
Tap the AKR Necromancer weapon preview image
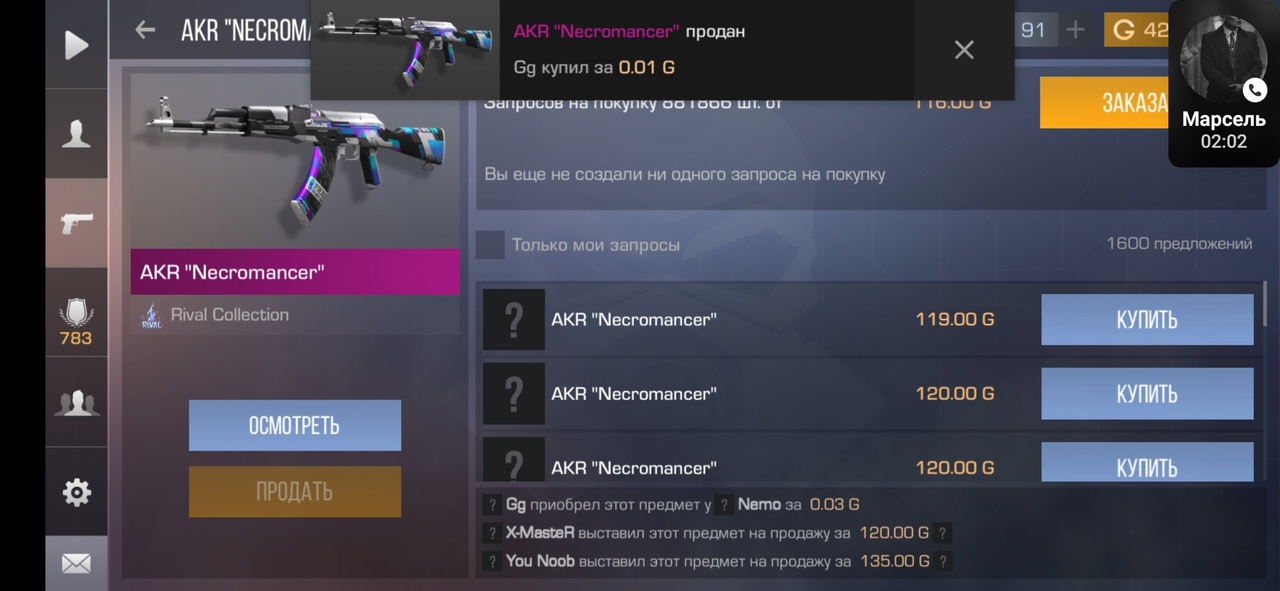point(295,160)
